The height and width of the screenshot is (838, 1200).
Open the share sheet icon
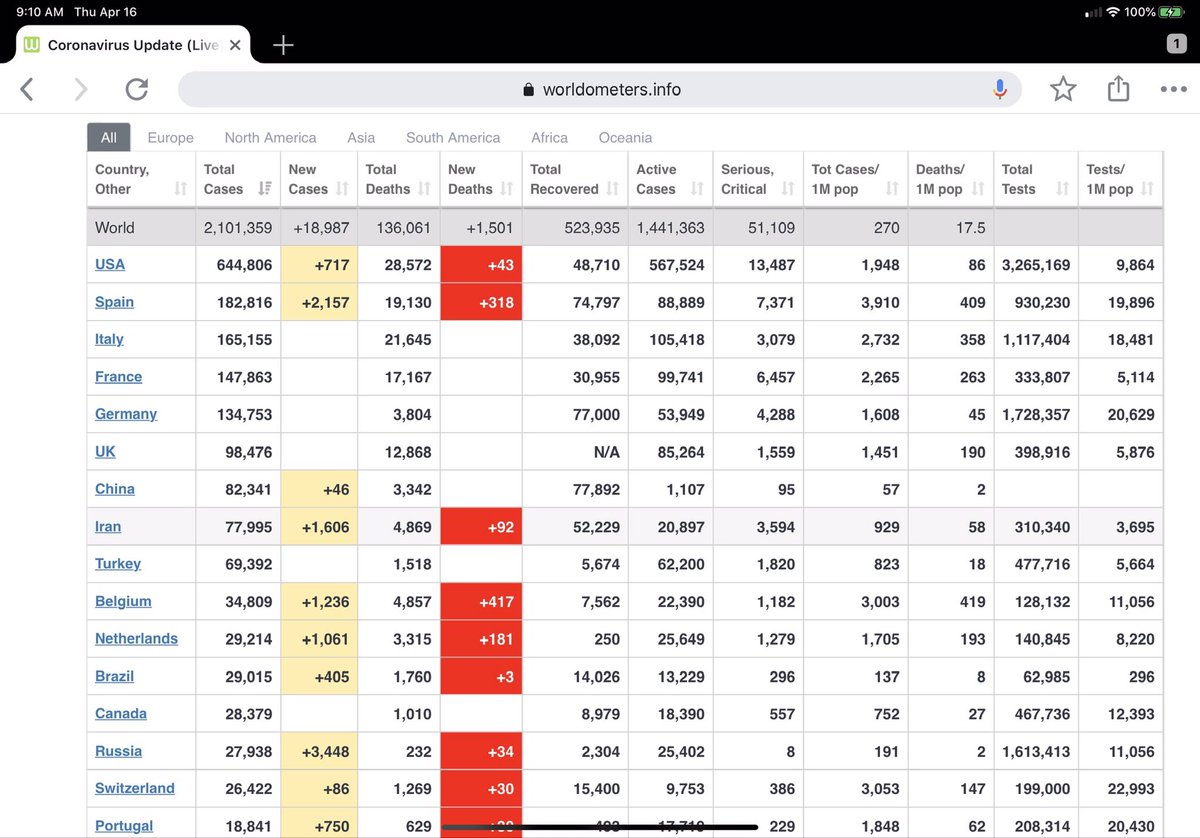click(1118, 89)
